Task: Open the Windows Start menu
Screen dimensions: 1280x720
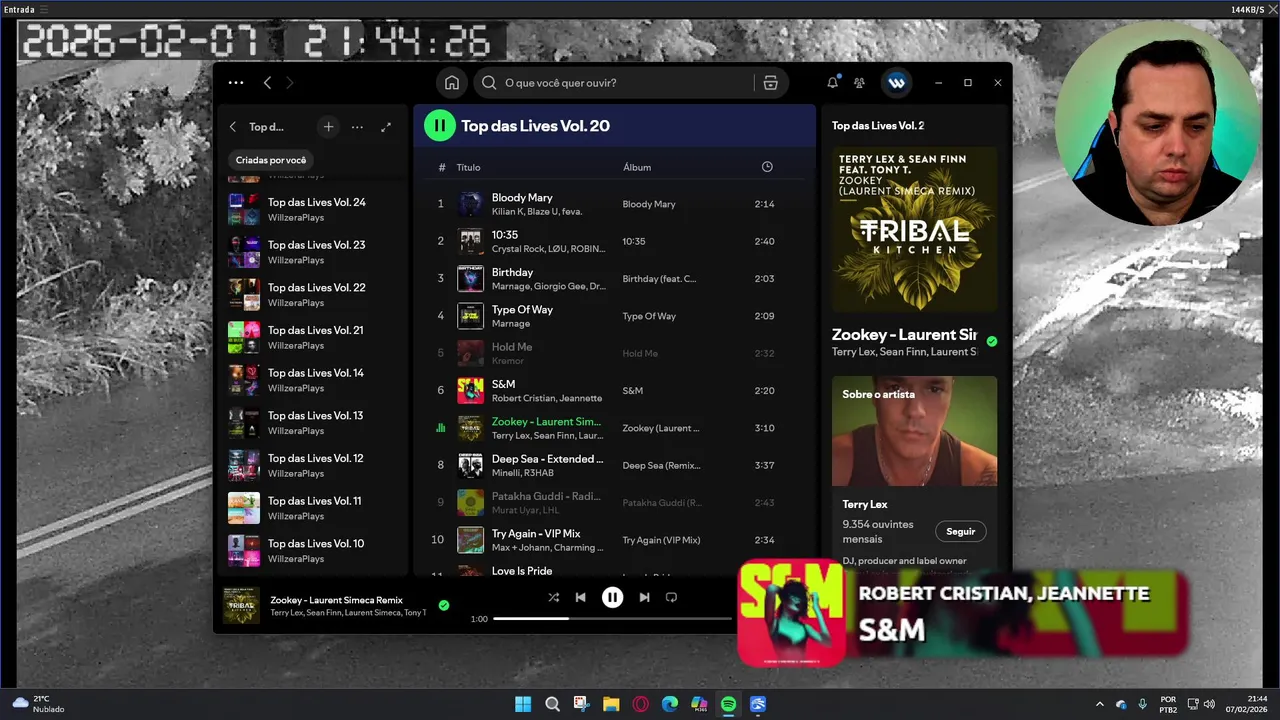Action: click(x=523, y=704)
